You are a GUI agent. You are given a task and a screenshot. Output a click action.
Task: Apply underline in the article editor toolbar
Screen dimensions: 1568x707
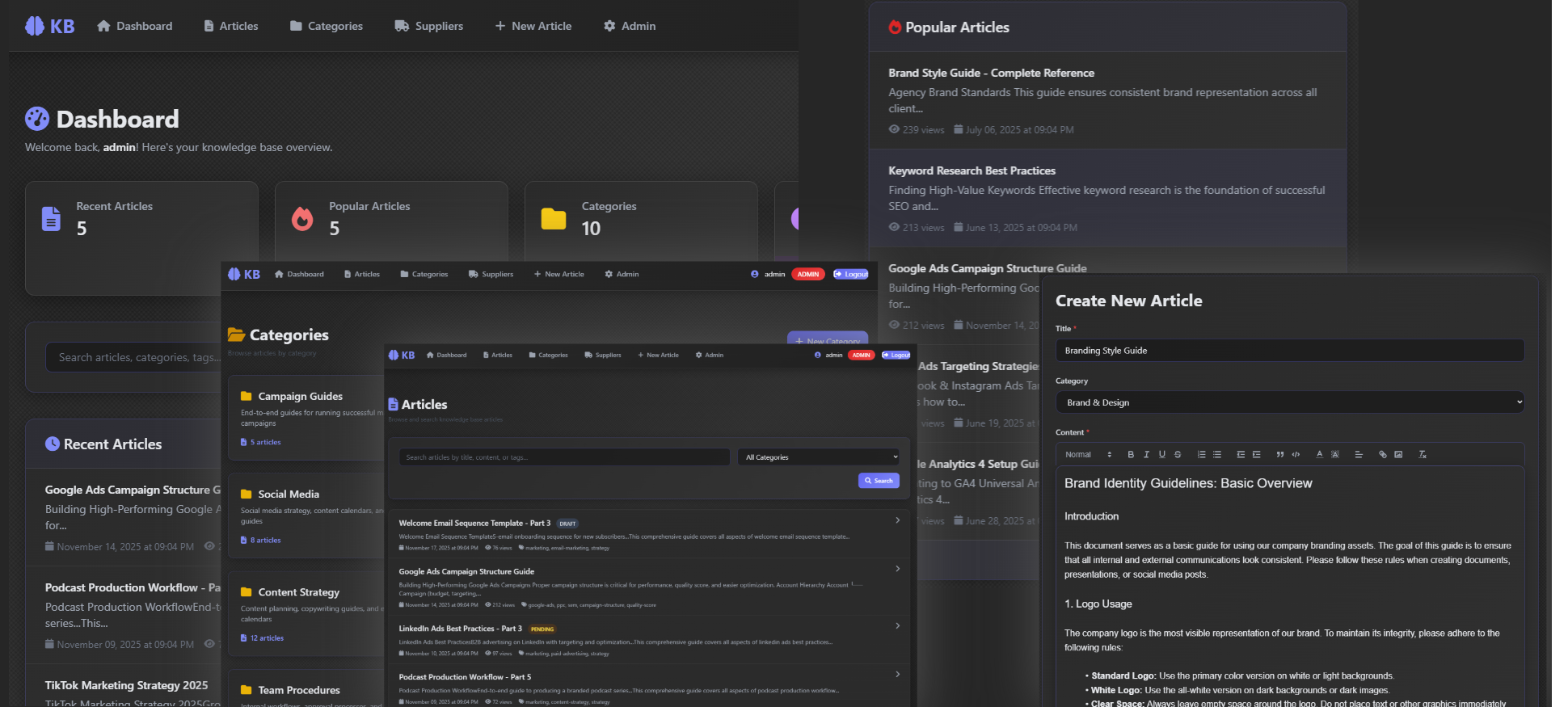(1162, 454)
